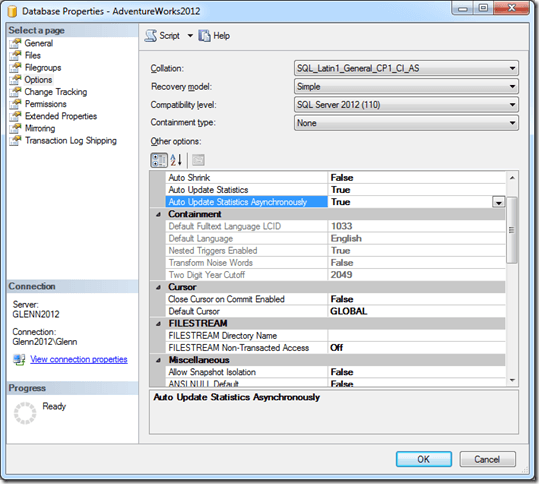Collapse the Miscellaneous category
Screen dimensions: 539x484
point(158,360)
